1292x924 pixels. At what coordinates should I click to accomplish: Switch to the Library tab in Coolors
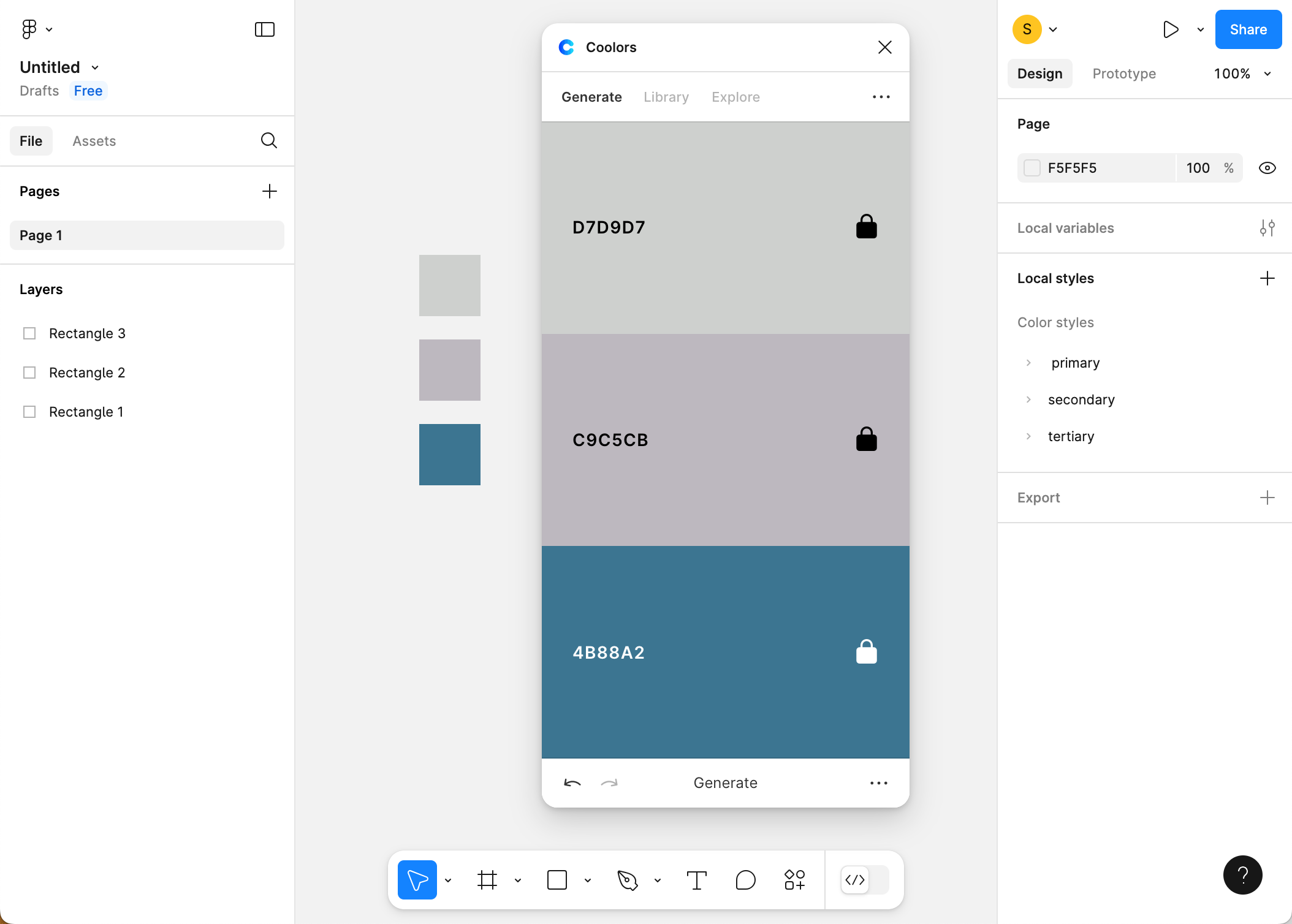tap(666, 97)
